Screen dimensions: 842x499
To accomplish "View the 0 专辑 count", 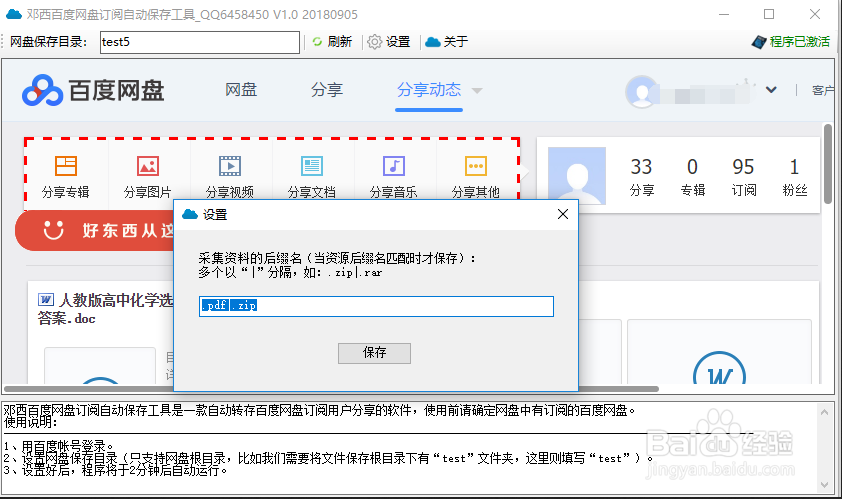I will (x=693, y=177).
